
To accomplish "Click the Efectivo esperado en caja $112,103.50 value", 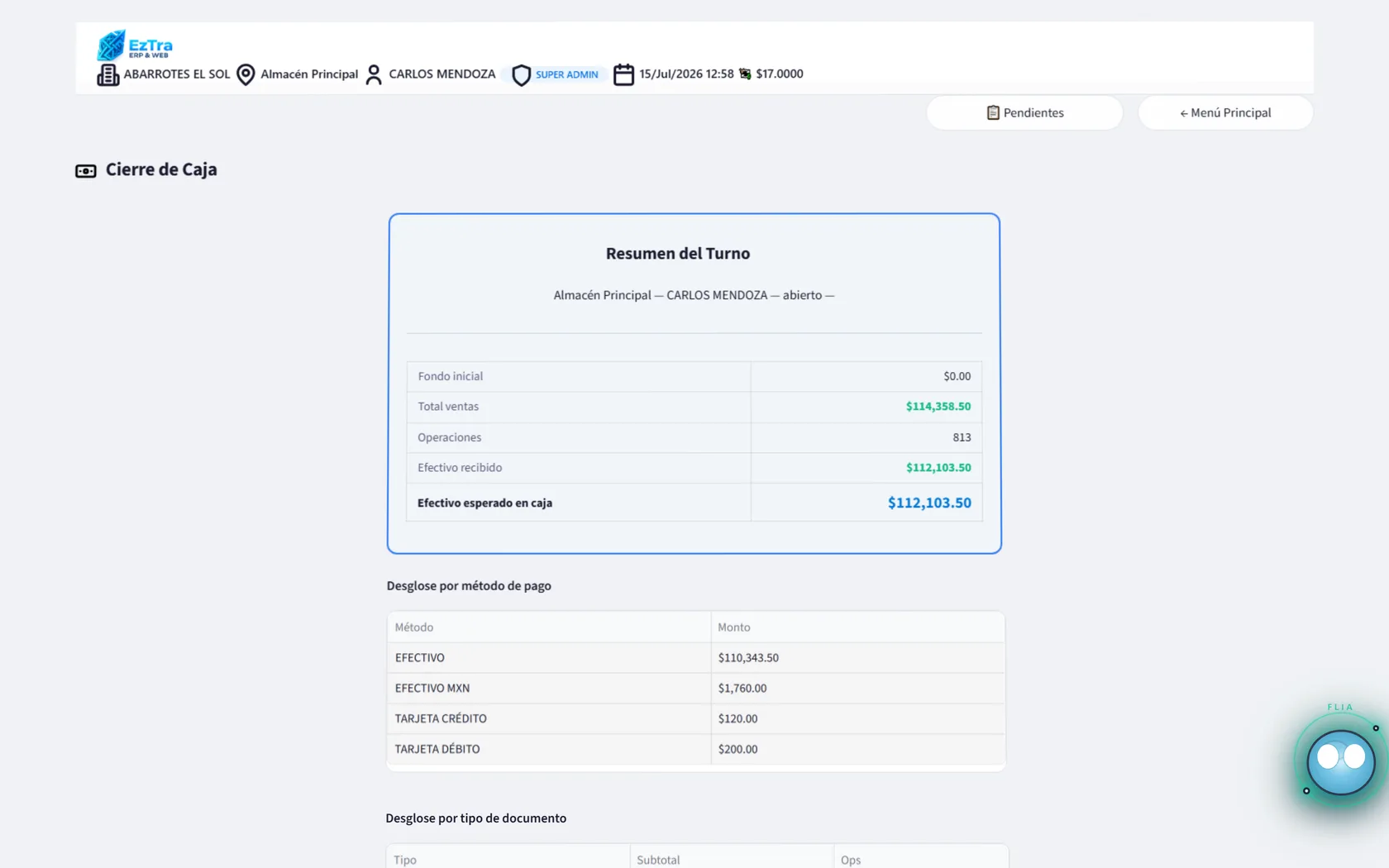I will [x=929, y=503].
